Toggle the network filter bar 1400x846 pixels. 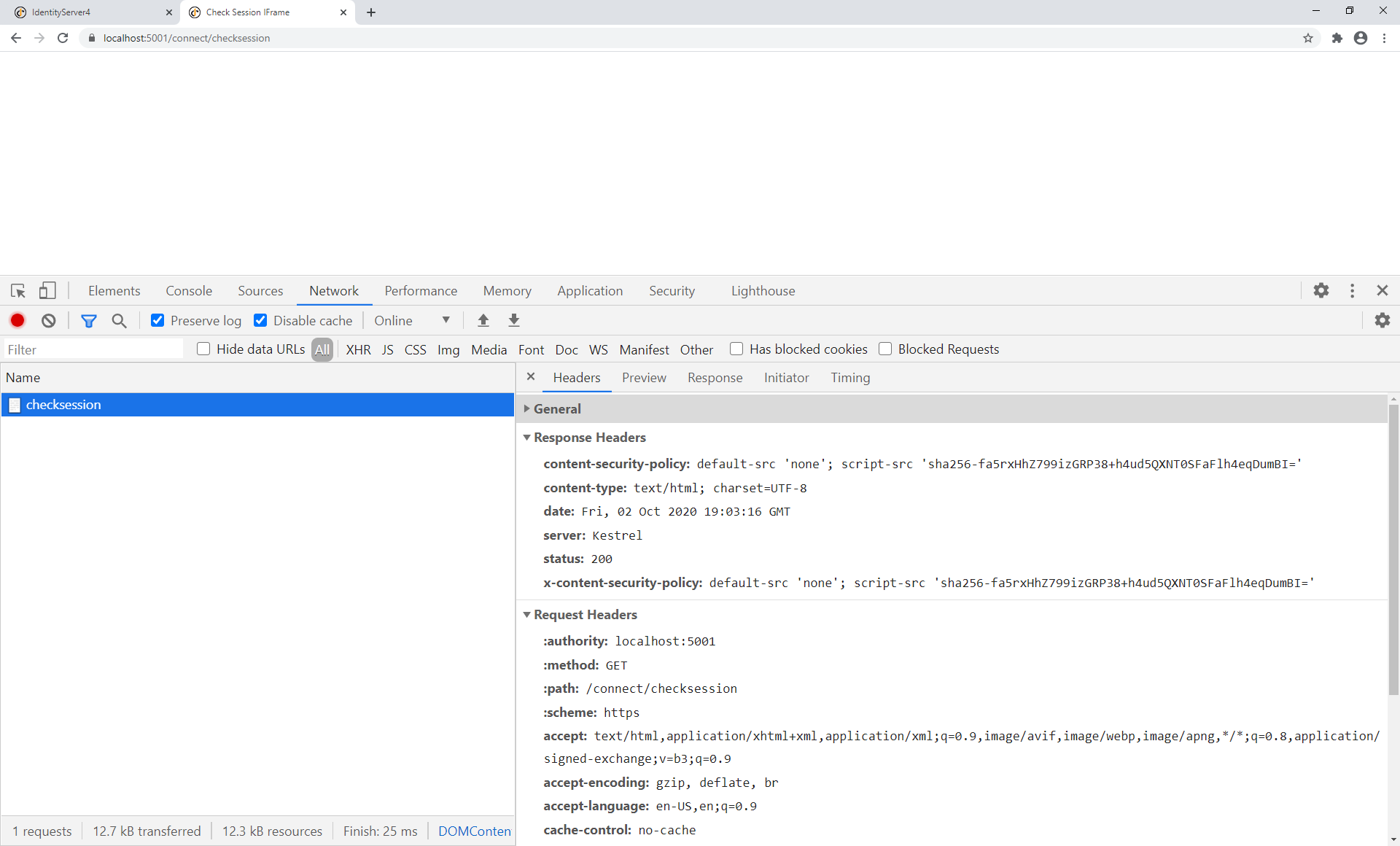click(x=89, y=320)
